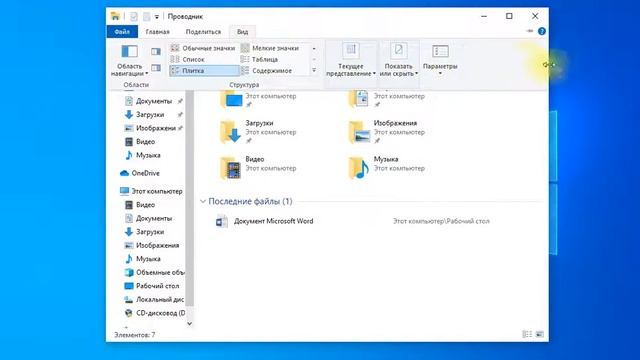This screenshot has height=360, width=640.
Task: Select the Вид ribbon tab
Action: (x=242, y=31)
